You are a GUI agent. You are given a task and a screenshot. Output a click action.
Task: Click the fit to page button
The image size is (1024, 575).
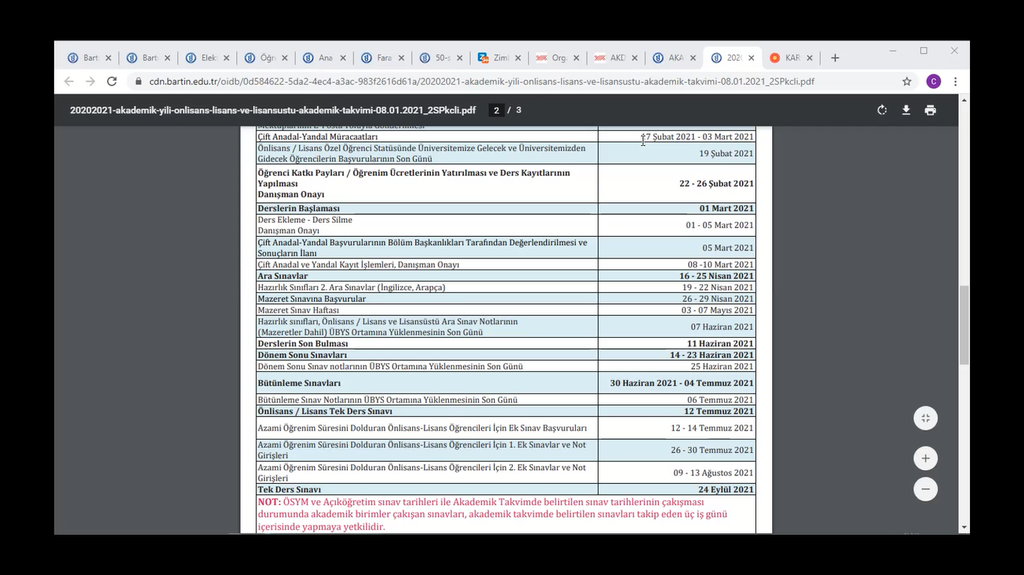[x=925, y=418]
